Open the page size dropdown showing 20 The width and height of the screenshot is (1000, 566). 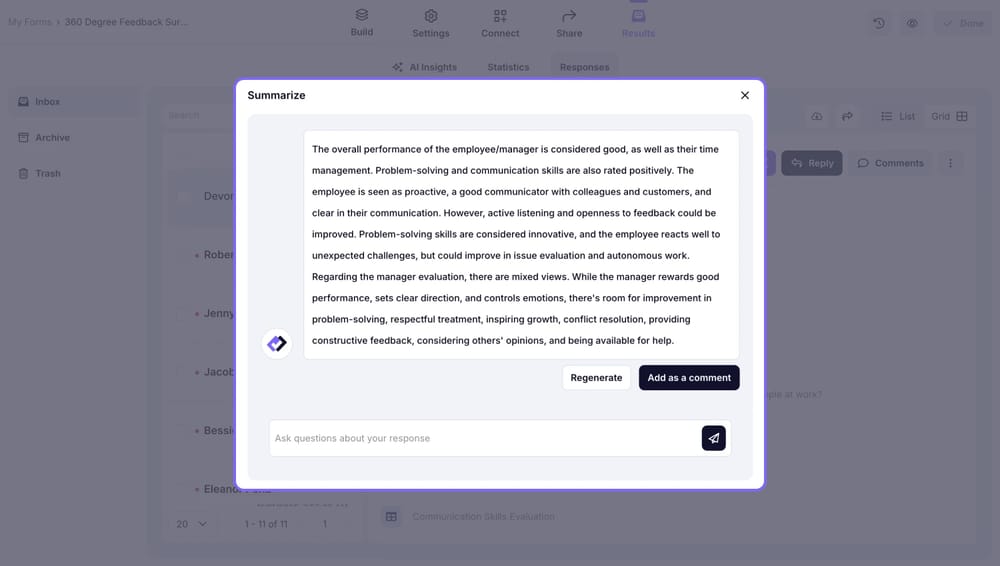(x=191, y=524)
